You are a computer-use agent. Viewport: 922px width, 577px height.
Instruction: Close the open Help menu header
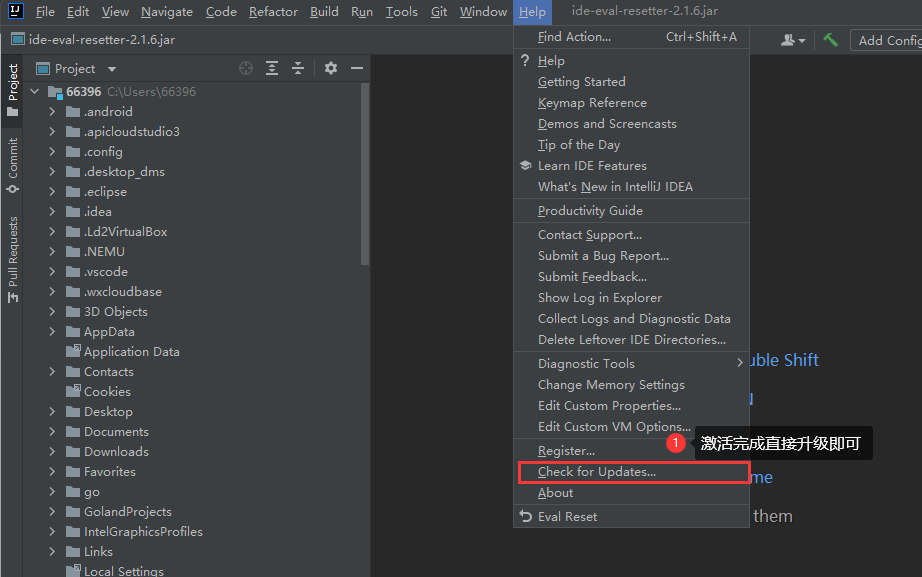point(532,12)
